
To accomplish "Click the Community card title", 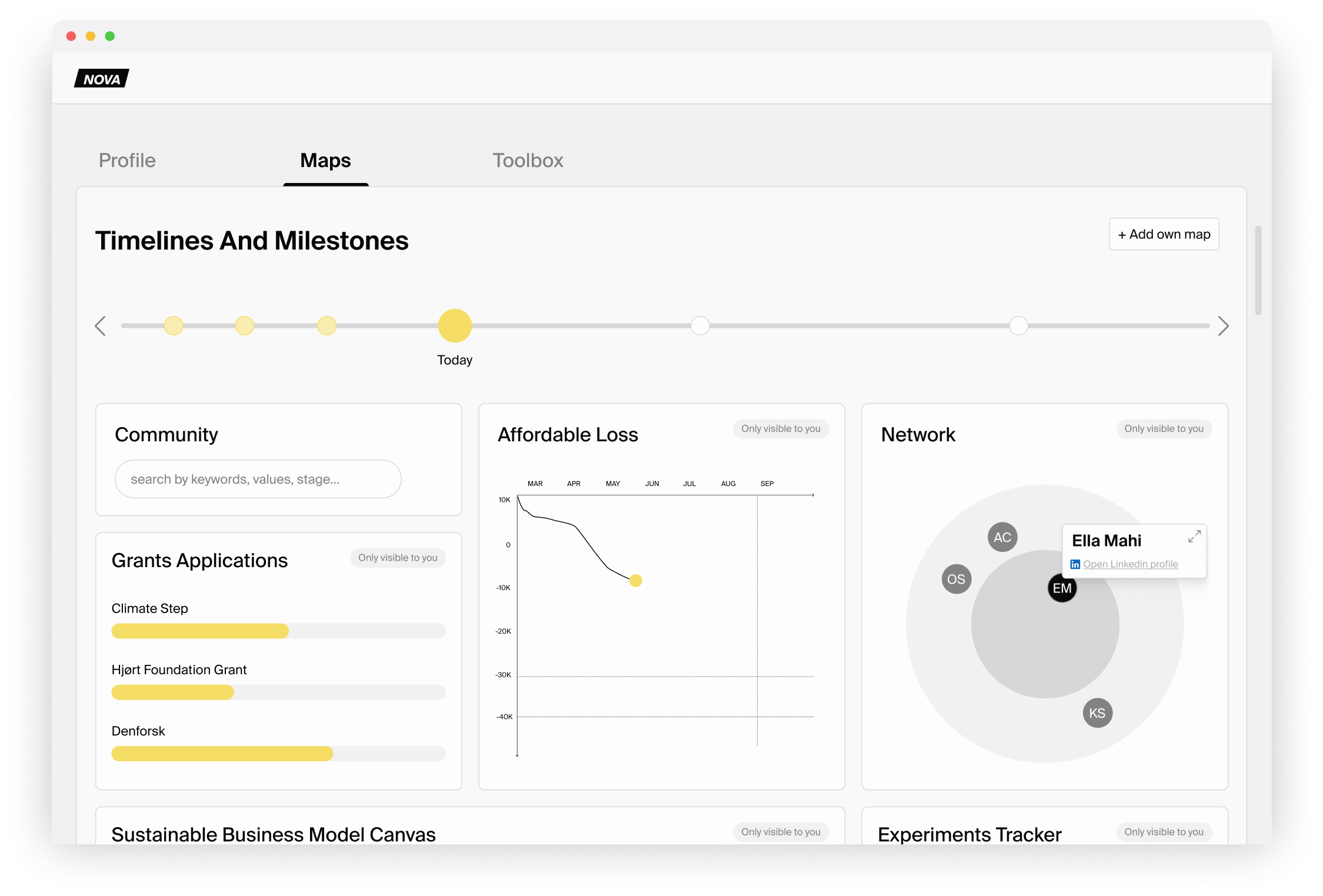I will [x=166, y=434].
